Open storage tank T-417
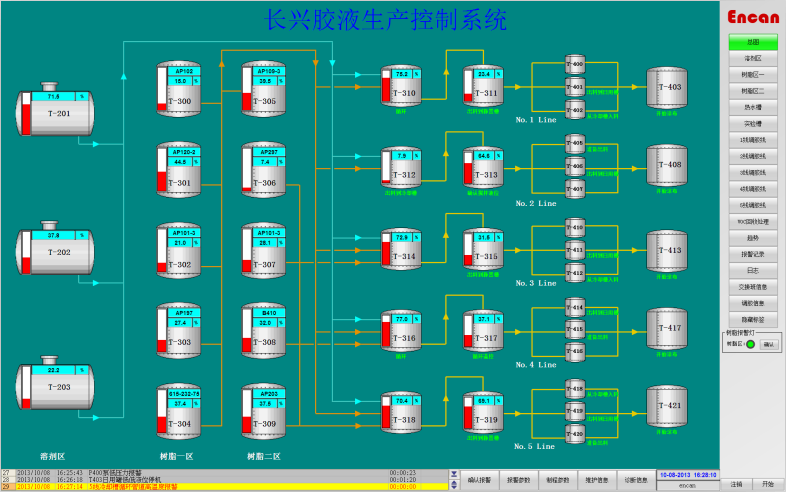Viewport: 786px width, 492px height. [667, 329]
